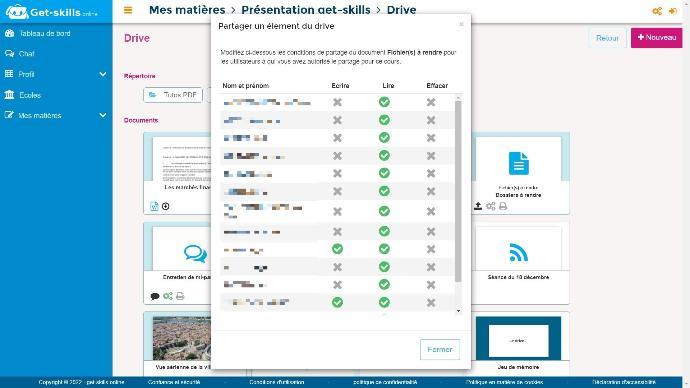
Task: Click the Ecrire column header
Action: (x=340, y=86)
